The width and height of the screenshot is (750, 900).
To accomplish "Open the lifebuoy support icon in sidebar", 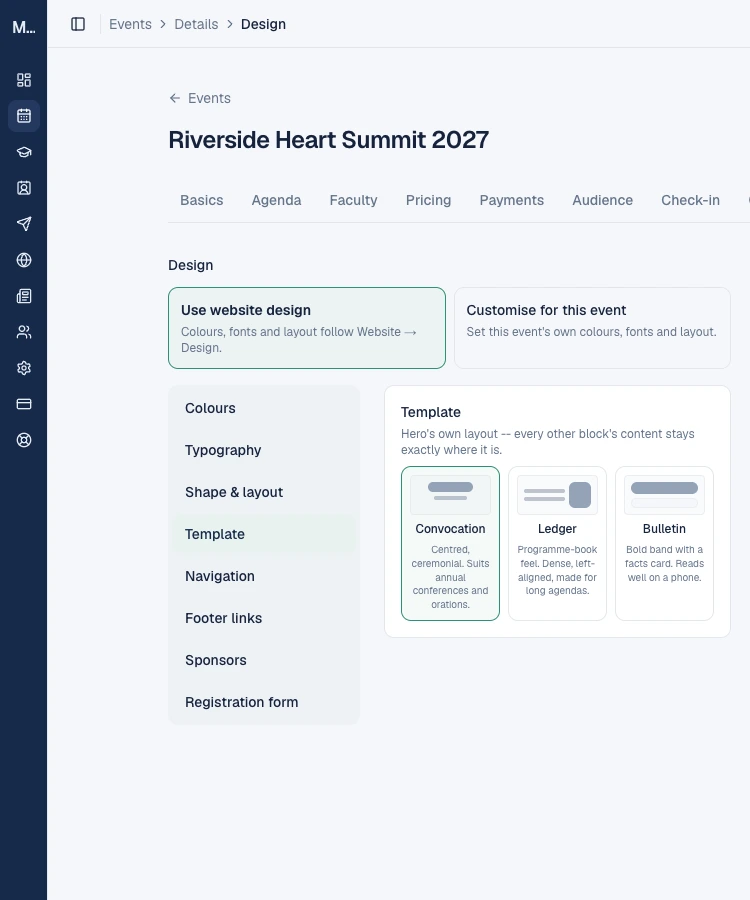I will pyautogui.click(x=24, y=440).
